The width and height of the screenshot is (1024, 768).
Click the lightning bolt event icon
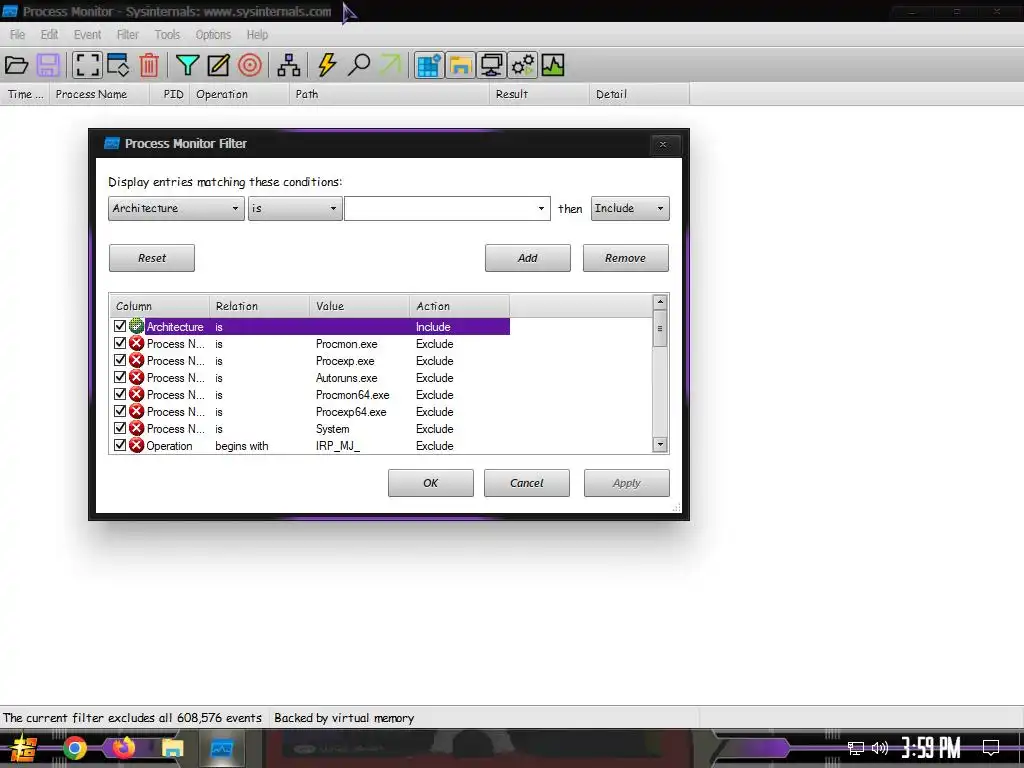point(327,65)
